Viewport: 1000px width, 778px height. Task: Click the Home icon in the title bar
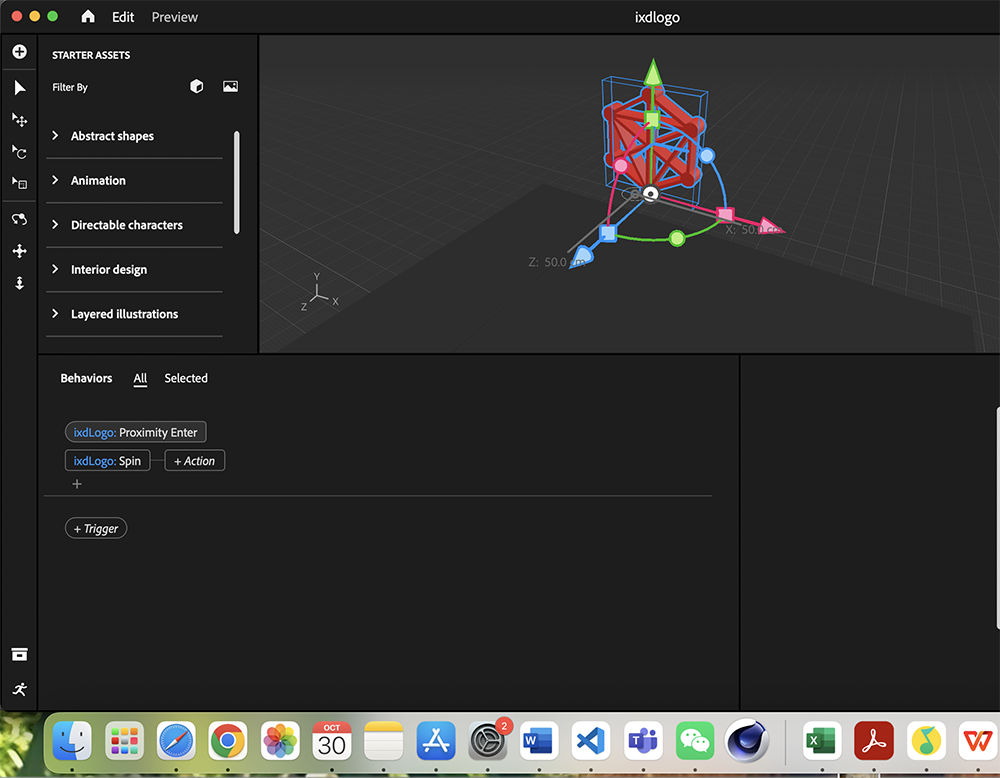(x=86, y=17)
